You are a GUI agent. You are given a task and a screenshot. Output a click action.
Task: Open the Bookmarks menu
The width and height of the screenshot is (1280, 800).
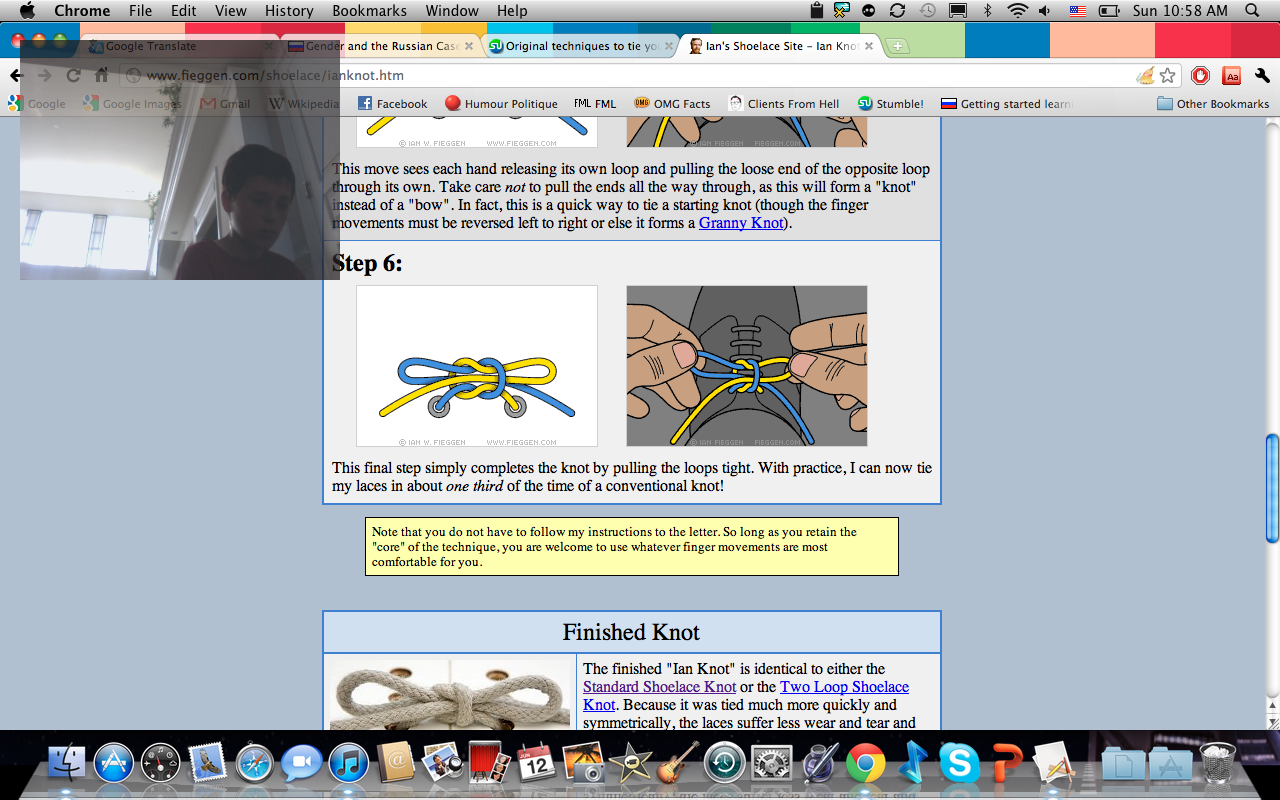coord(370,11)
